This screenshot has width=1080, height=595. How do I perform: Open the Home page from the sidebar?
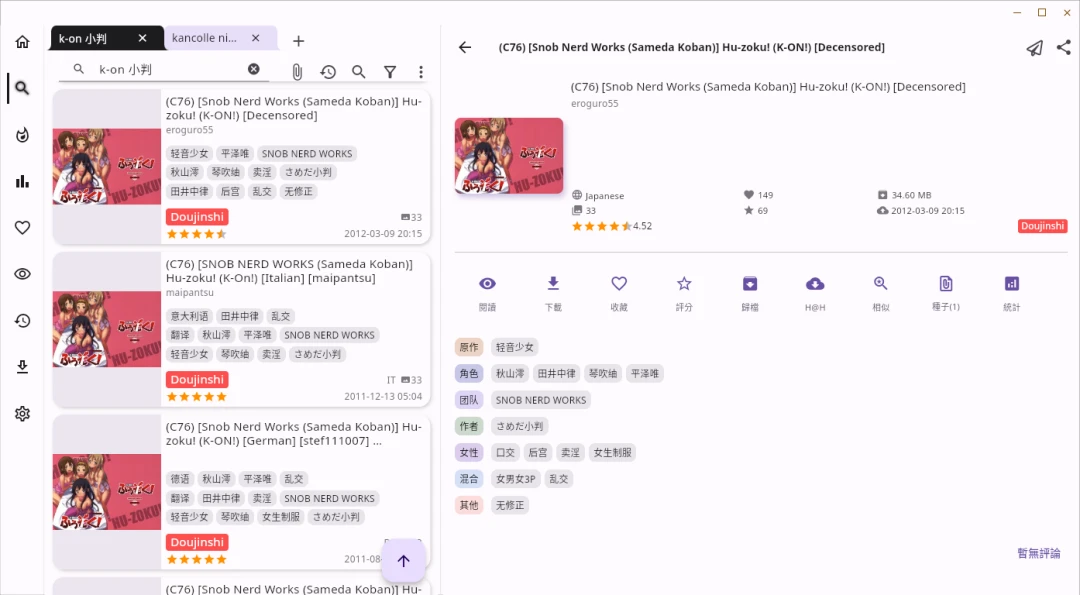pos(22,42)
